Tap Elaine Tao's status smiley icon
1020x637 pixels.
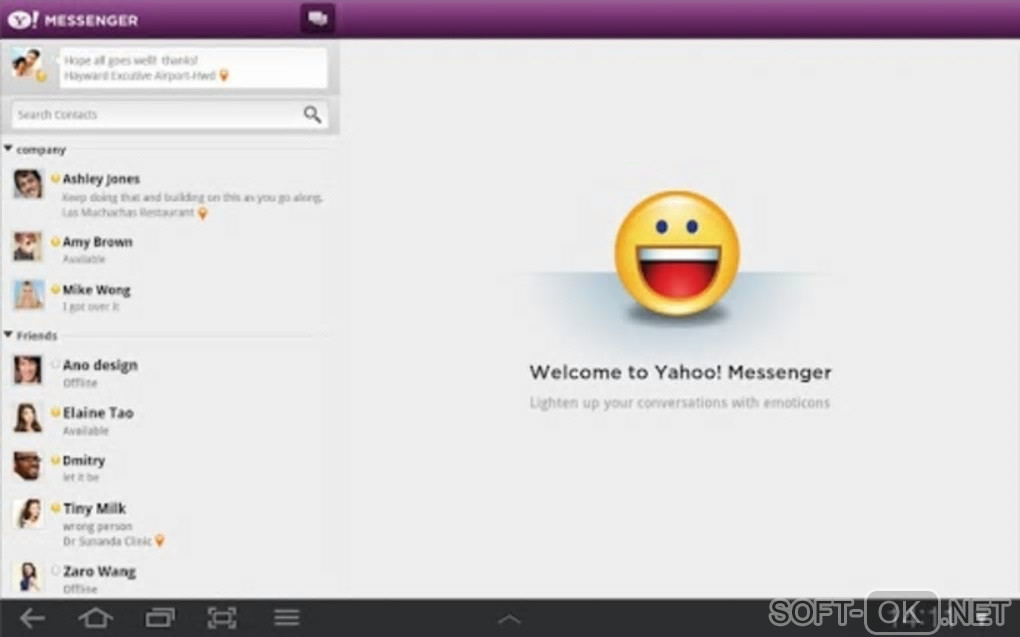pos(56,412)
